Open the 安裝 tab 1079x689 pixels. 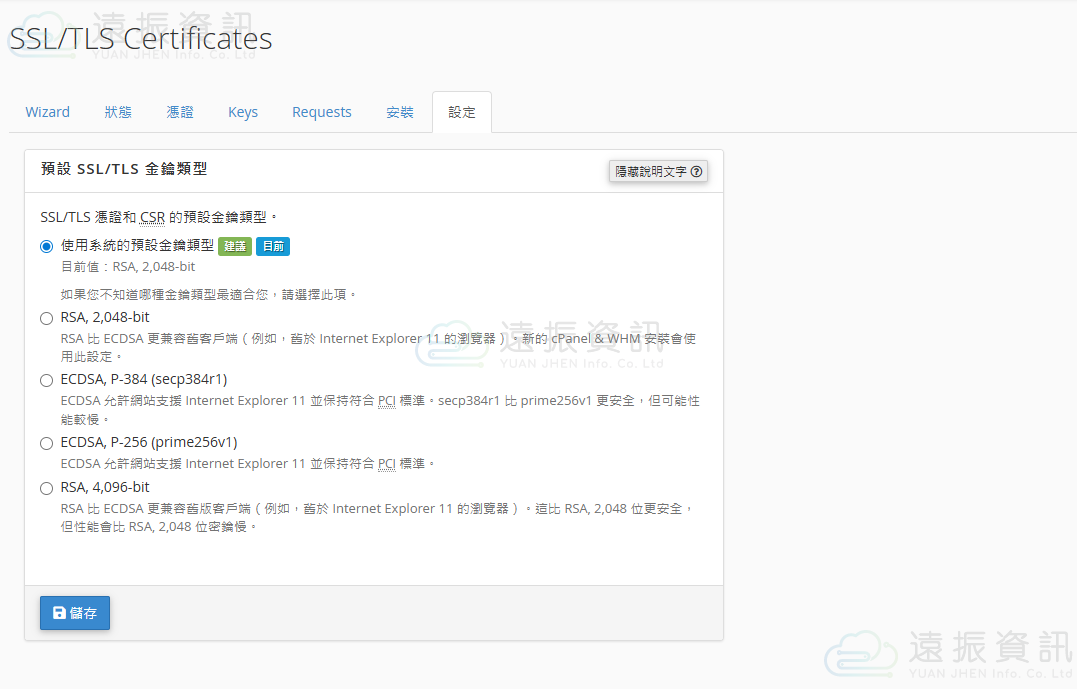click(x=399, y=112)
